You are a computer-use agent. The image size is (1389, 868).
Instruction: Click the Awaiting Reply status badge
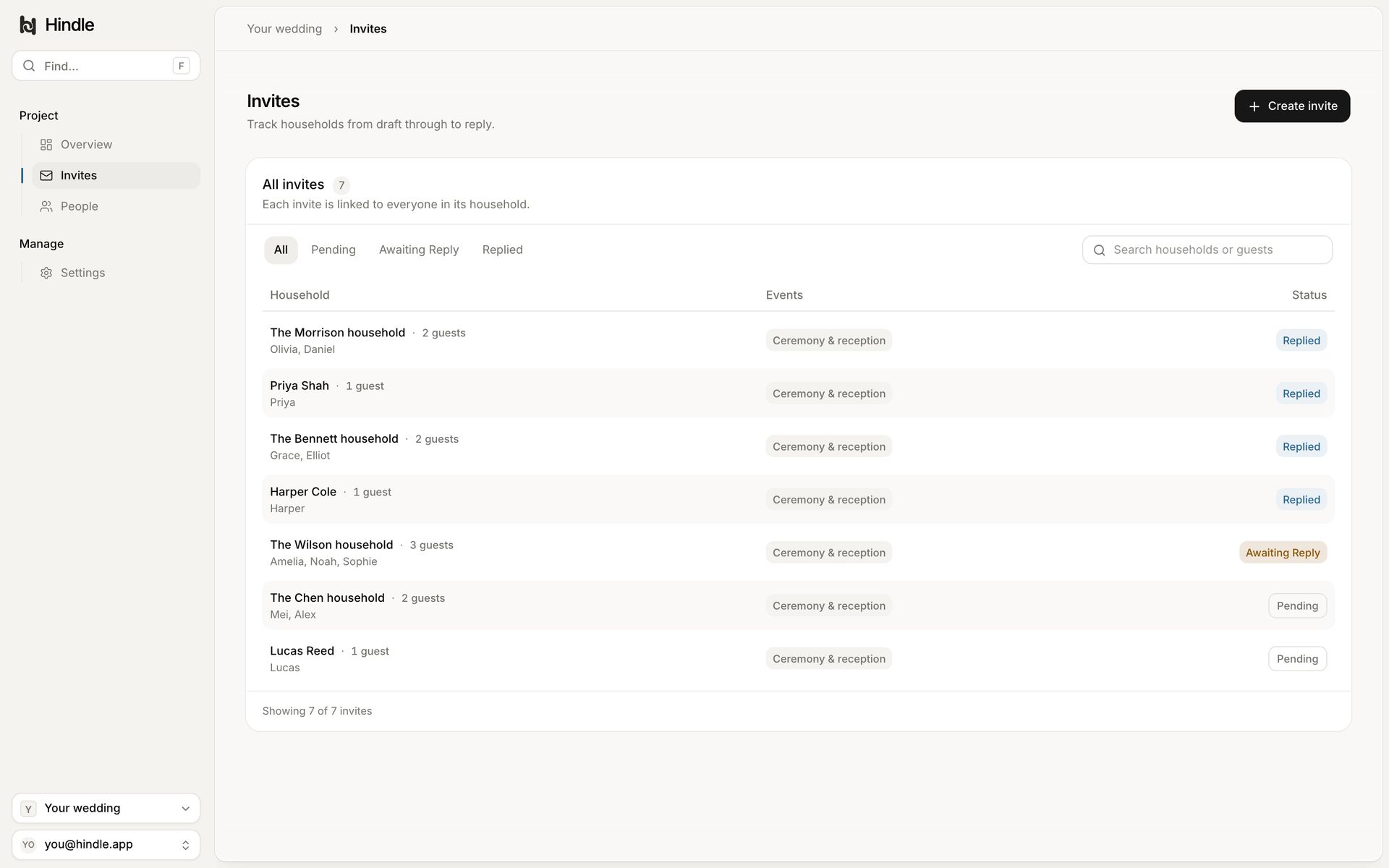point(1283,553)
